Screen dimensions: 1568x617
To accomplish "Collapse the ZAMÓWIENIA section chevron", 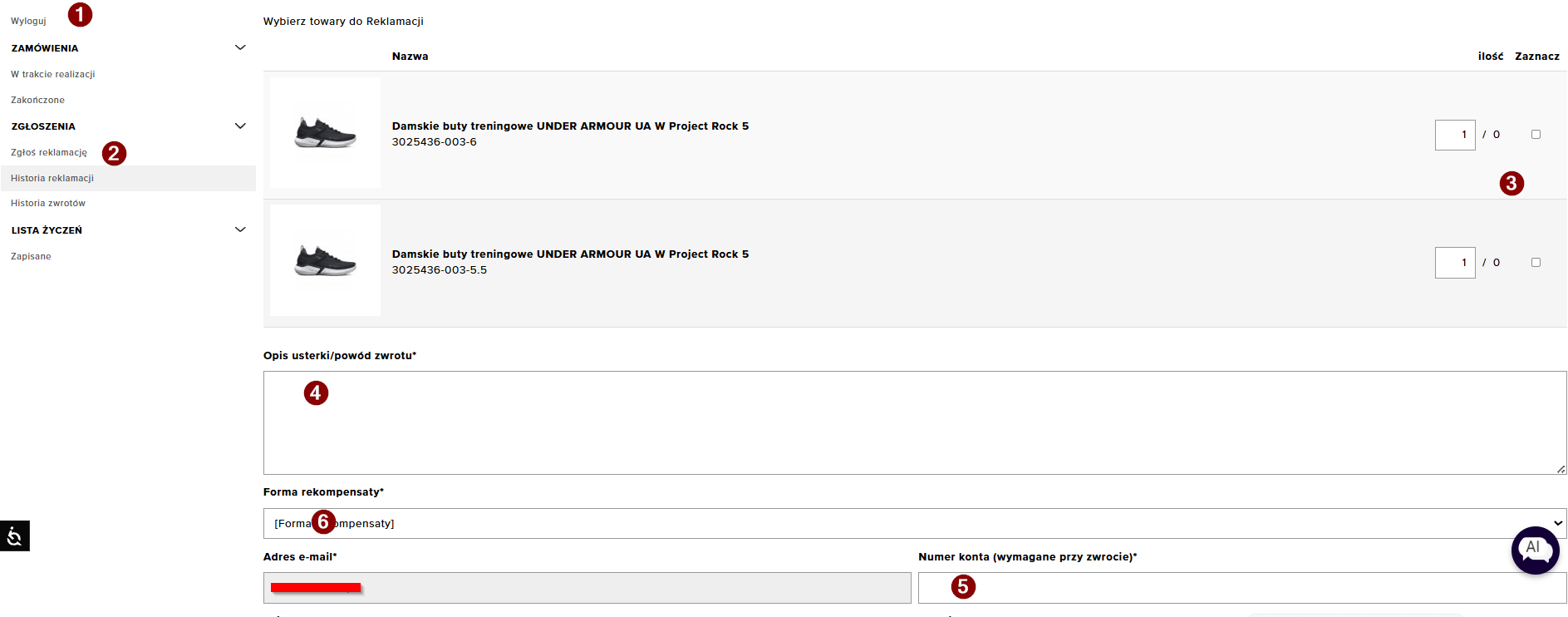I will [240, 48].
